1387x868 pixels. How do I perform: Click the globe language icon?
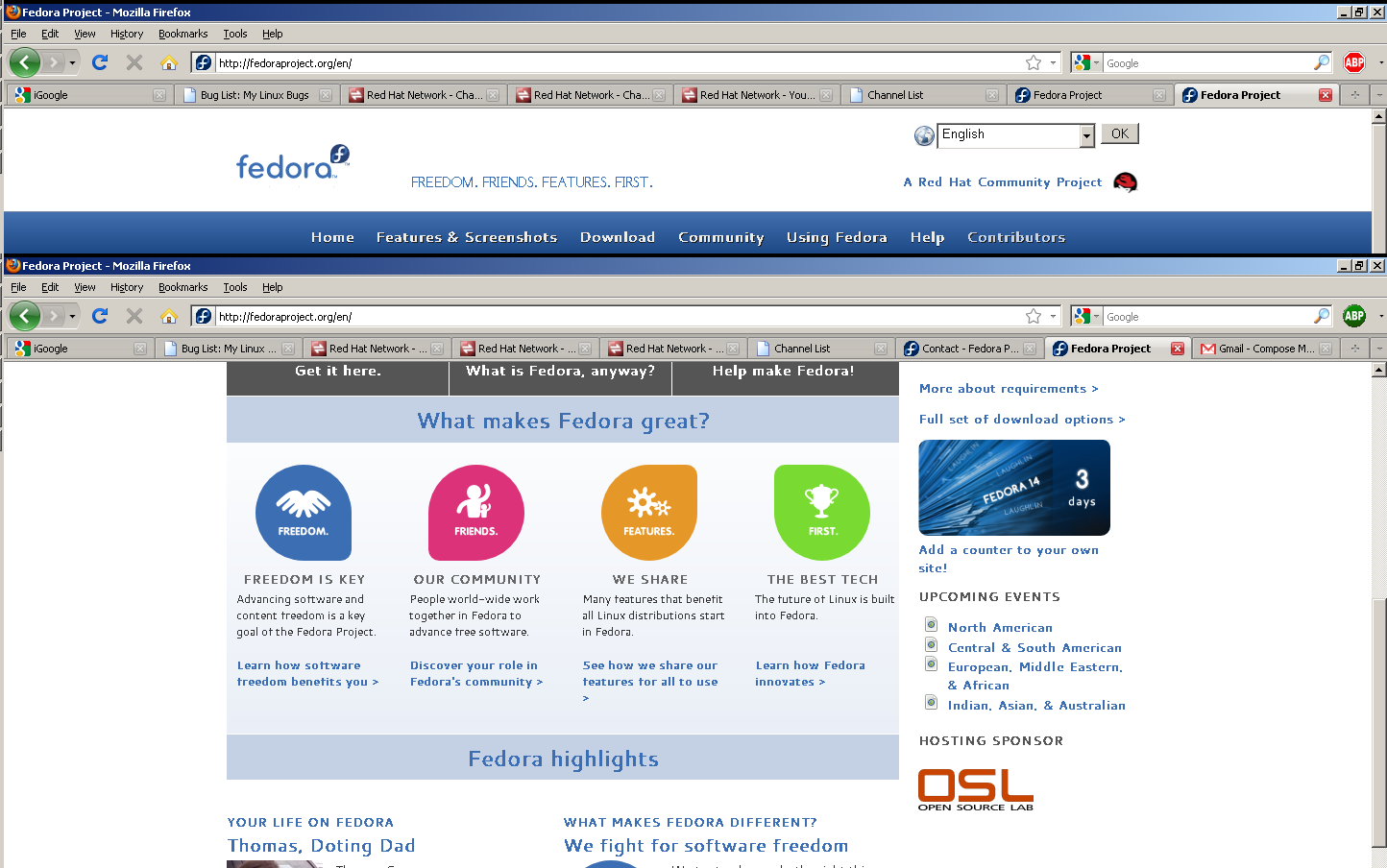click(x=924, y=135)
